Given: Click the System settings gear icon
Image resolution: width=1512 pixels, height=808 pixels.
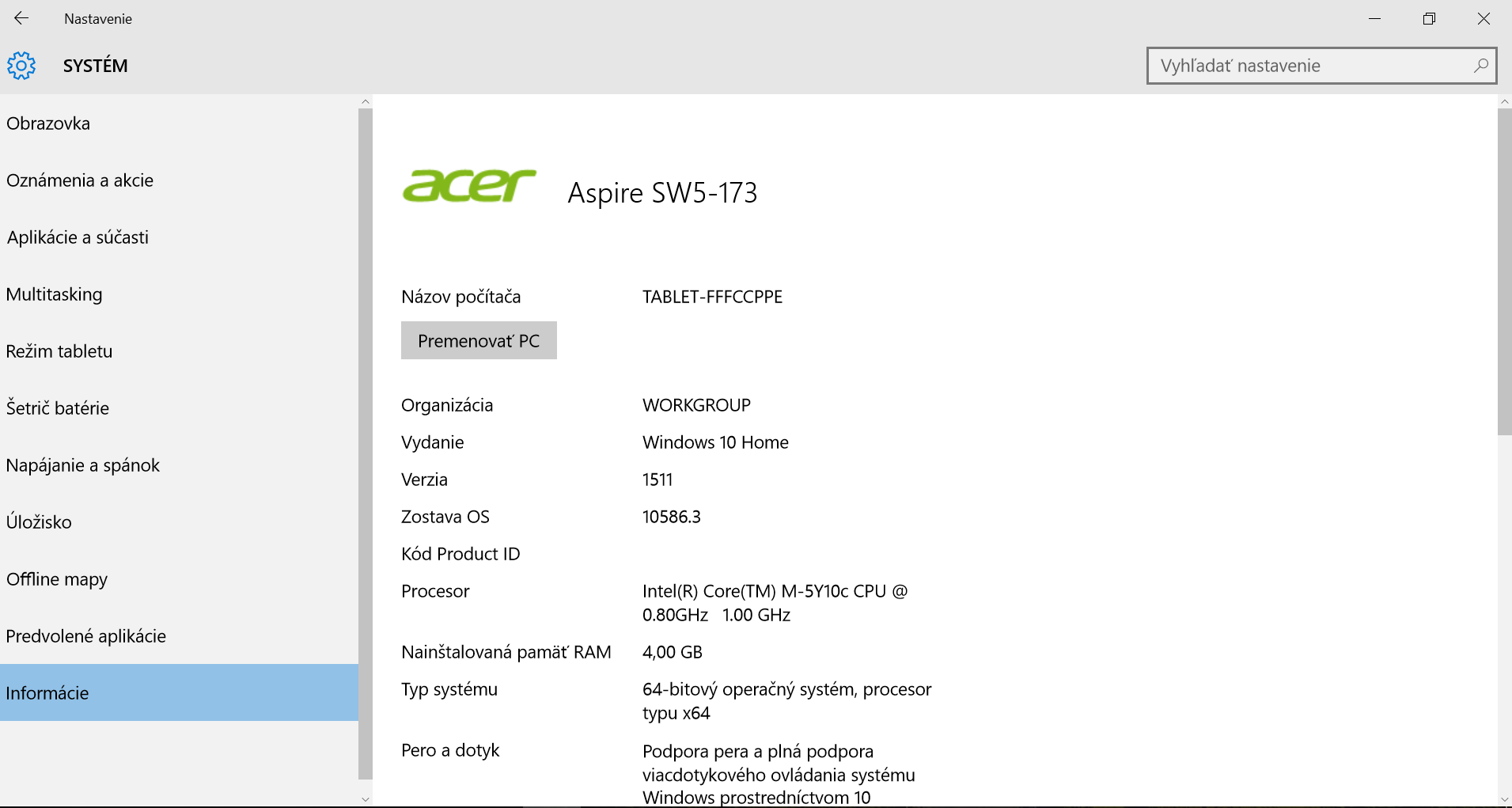Looking at the screenshot, I should coord(21,66).
